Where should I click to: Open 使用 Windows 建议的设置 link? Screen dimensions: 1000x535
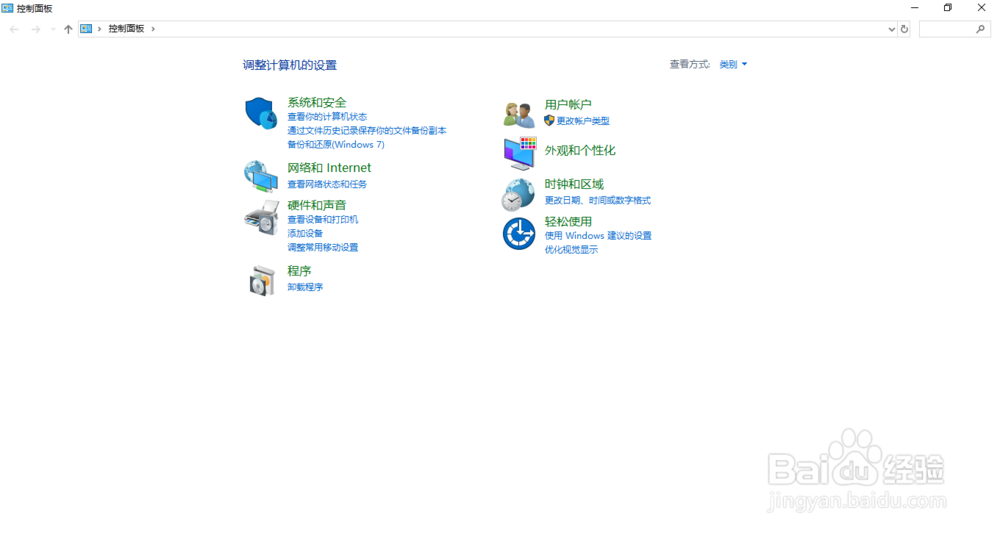click(x=598, y=236)
